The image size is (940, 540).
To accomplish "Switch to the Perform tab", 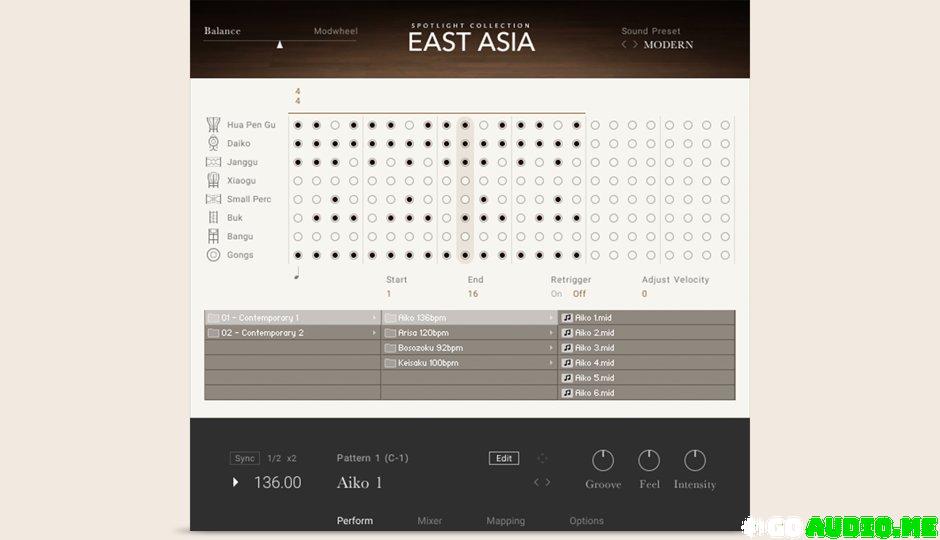I will tap(355, 521).
